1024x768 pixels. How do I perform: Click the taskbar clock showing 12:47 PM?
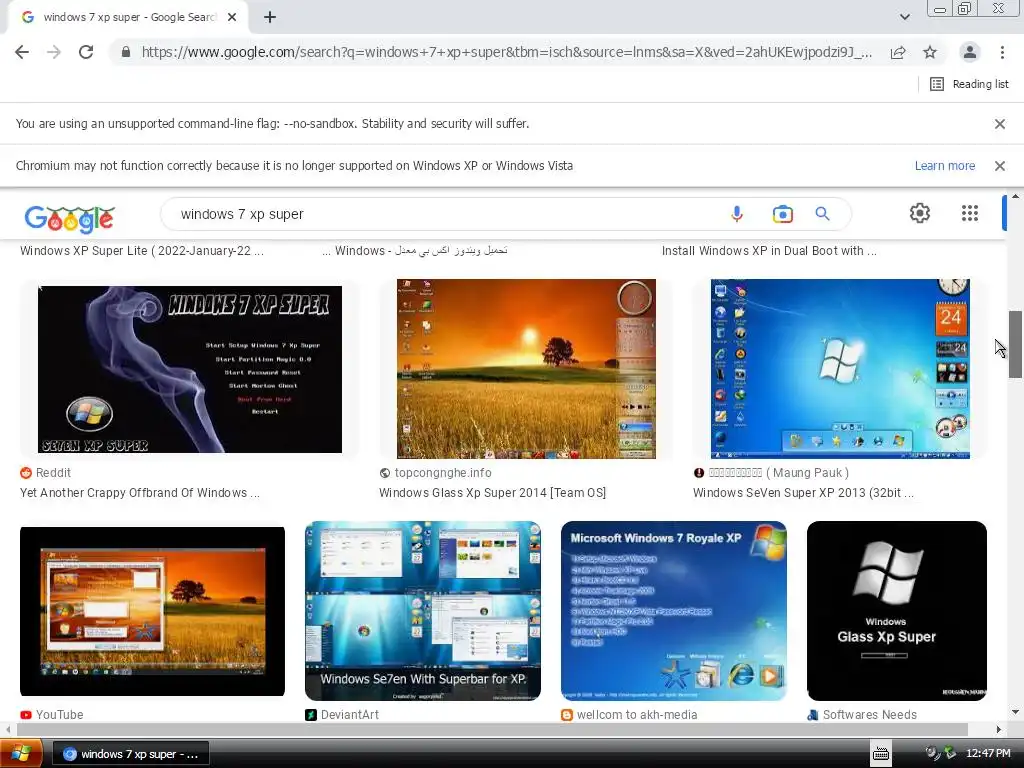pyautogui.click(x=988, y=754)
